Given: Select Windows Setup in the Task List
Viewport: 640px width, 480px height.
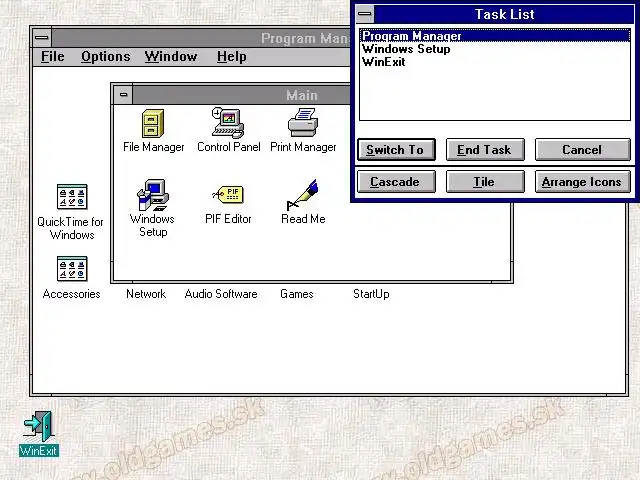Looking at the screenshot, I should click(495, 49).
